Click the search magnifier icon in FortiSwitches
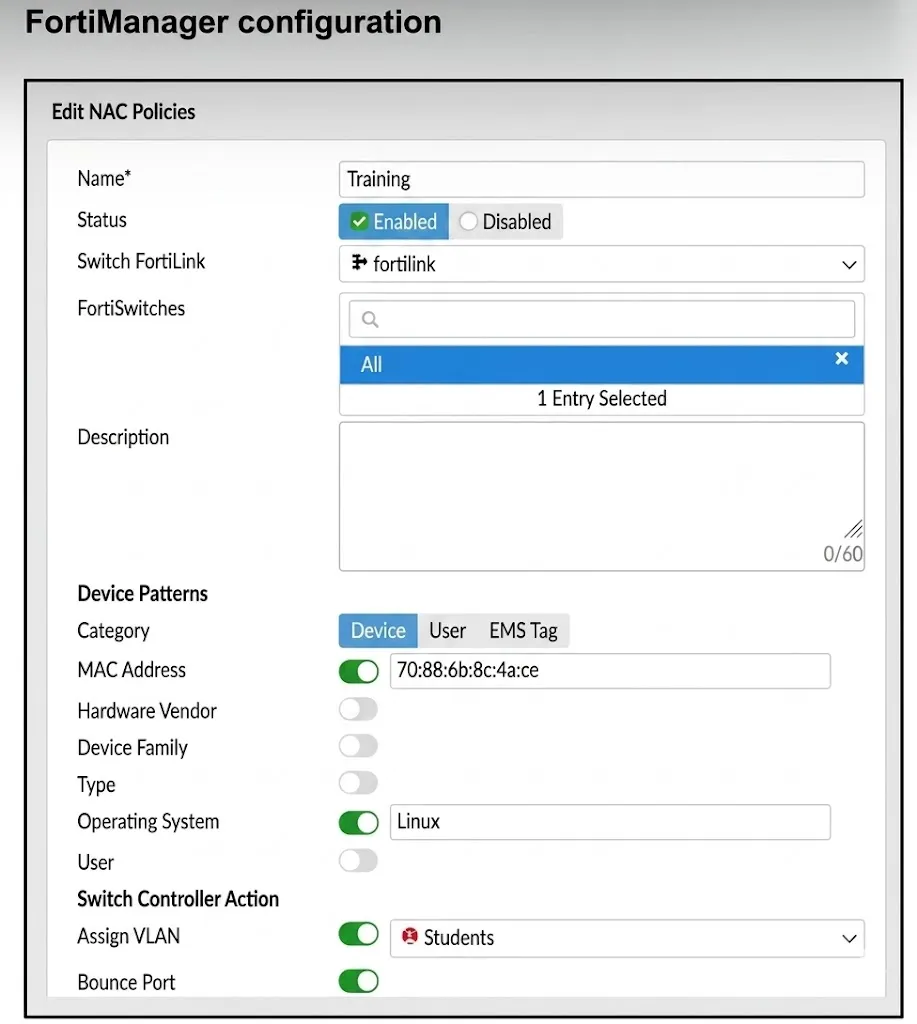This screenshot has width=917, height=1024. [x=370, y=319]
